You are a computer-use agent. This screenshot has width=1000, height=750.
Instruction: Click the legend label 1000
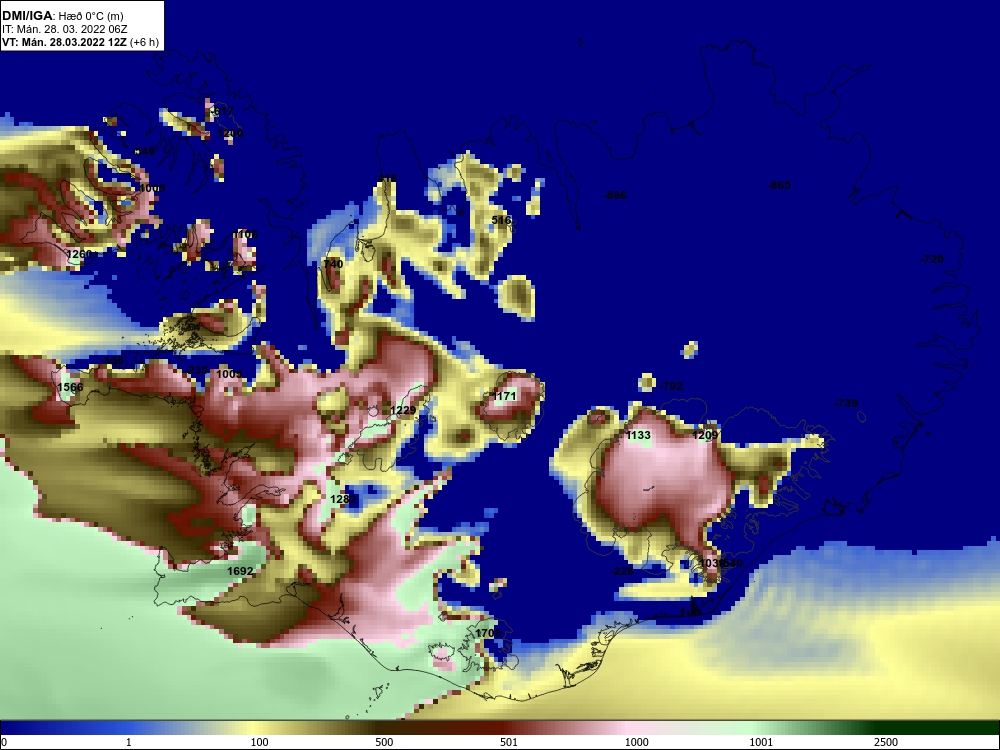click(636, 742)
